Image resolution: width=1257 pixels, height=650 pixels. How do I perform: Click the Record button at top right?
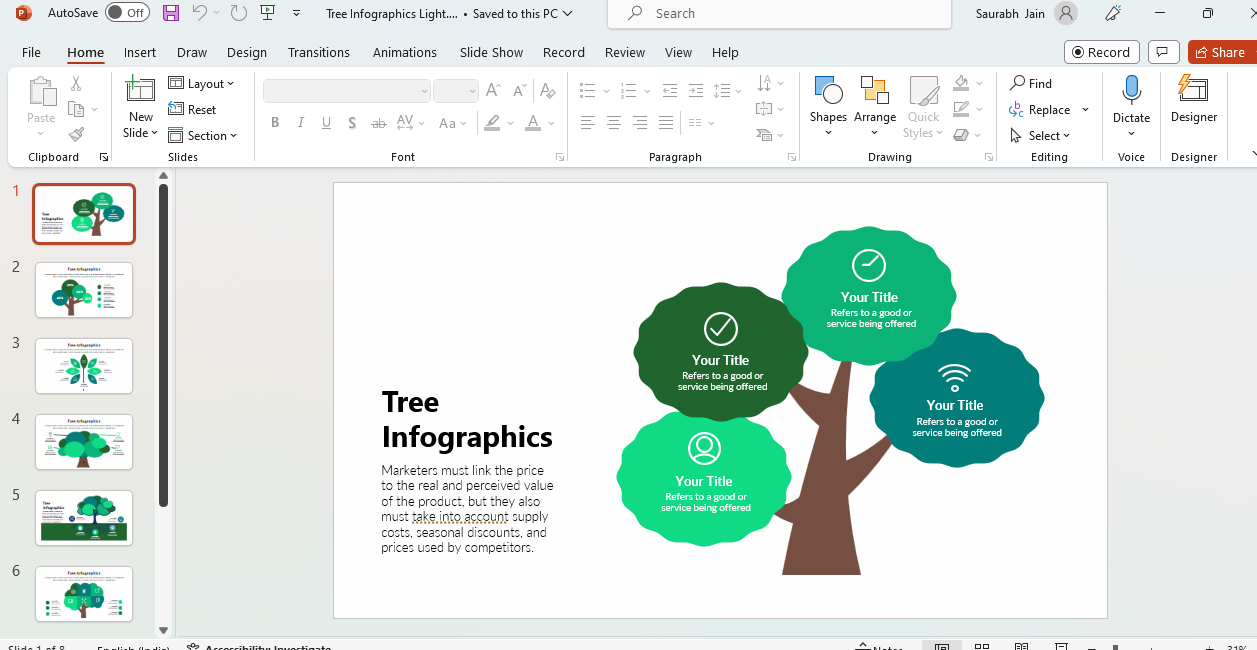[x=1101, y=52]
